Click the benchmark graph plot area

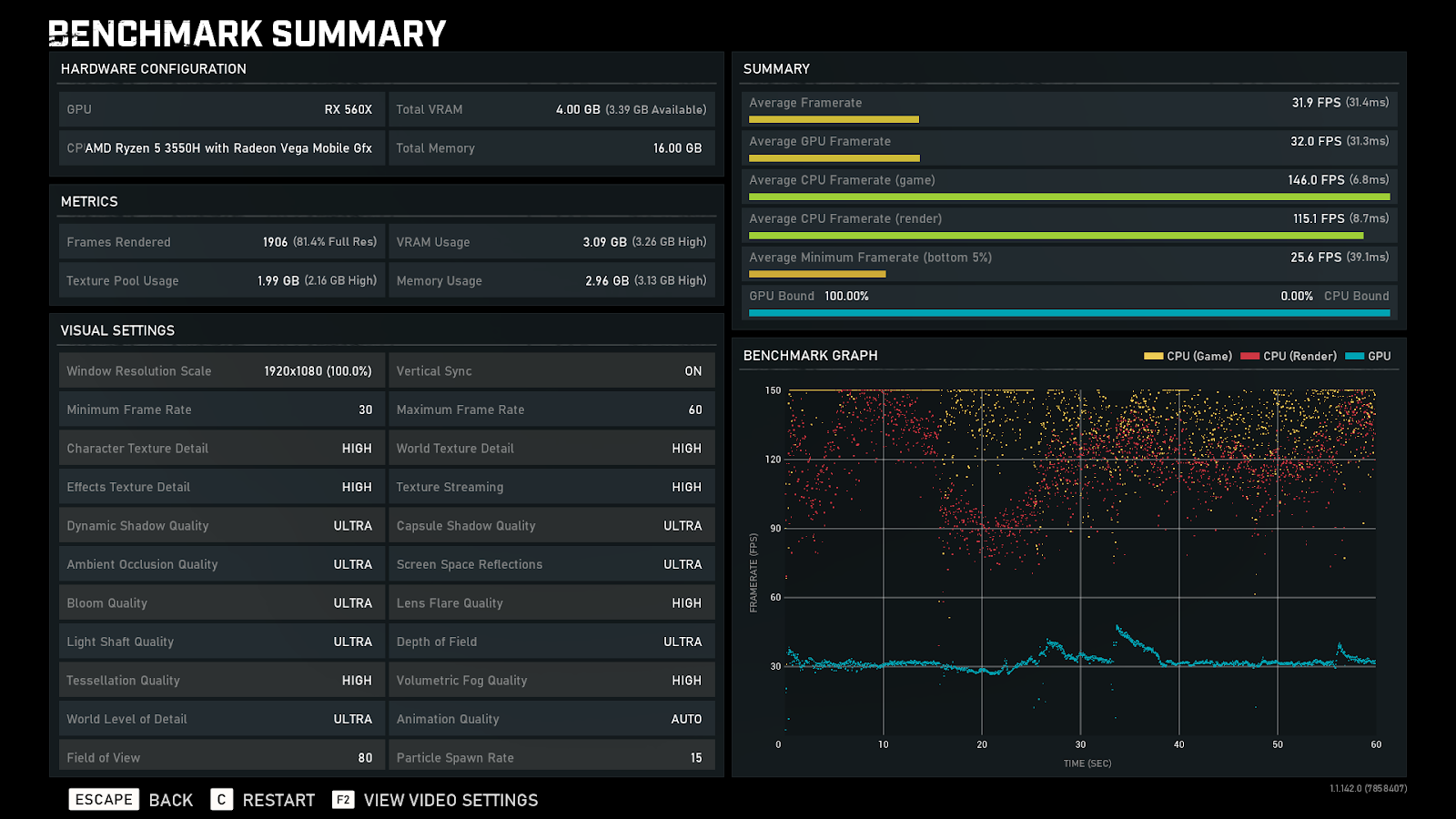tap(1081, 562)
